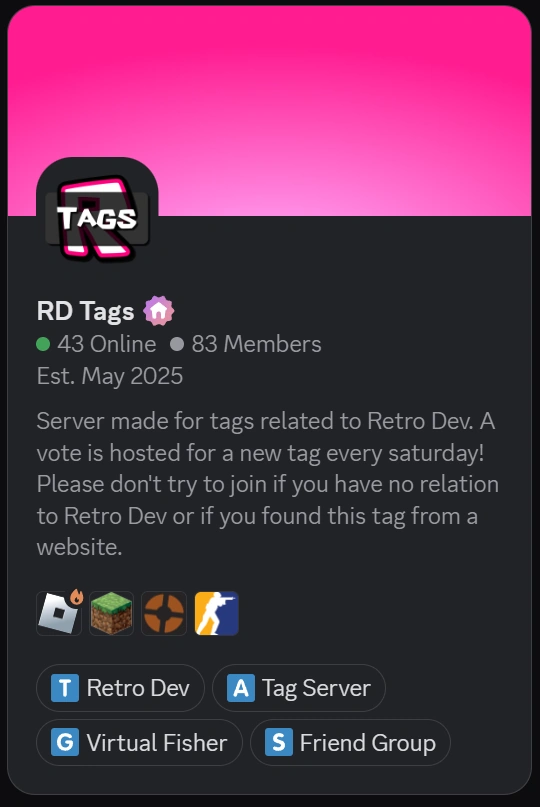Click the server description paragraph
Screen dimensions: 540x807
tap(268, 484)
